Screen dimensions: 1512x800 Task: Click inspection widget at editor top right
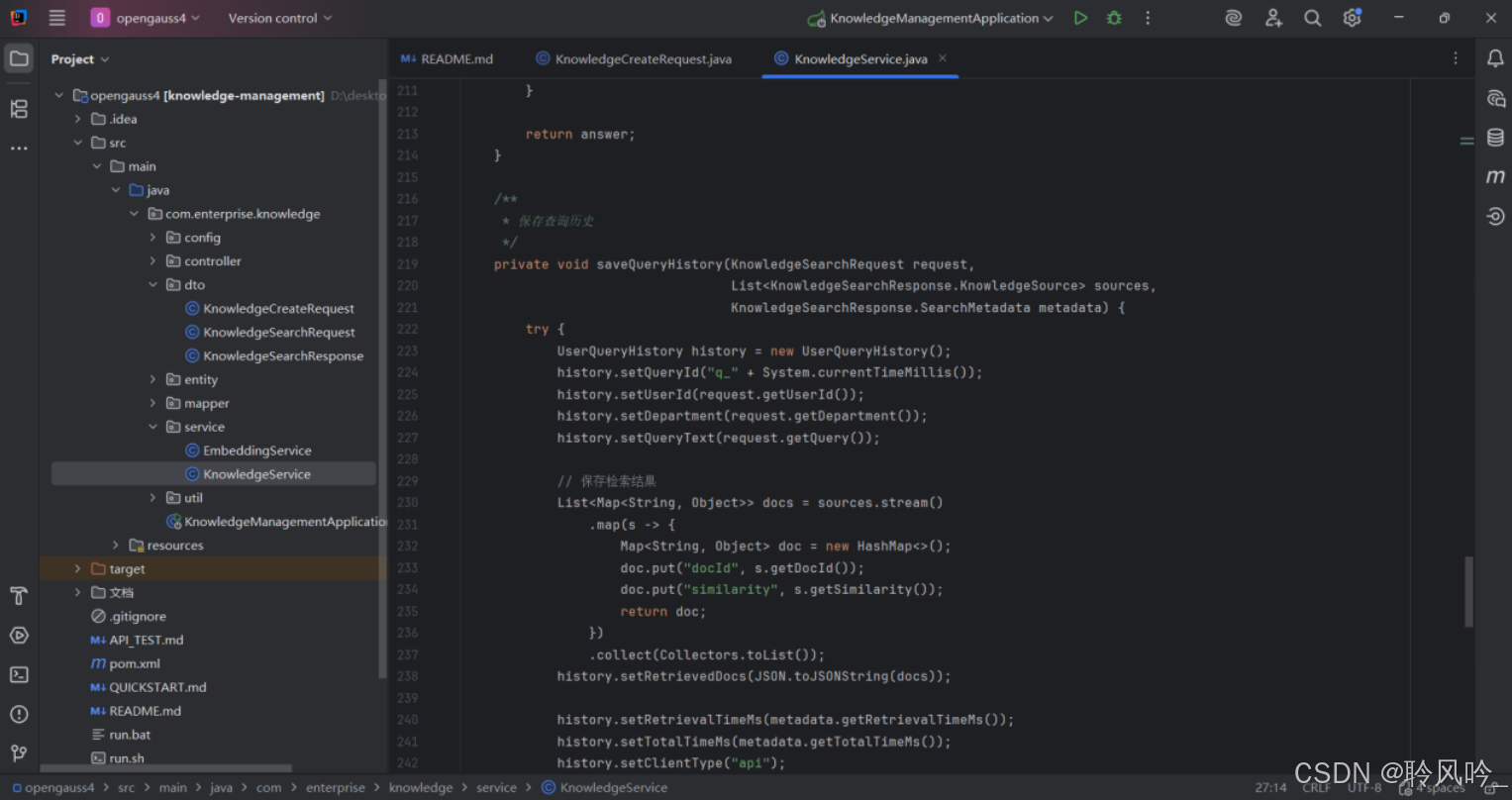point(1466,141)
